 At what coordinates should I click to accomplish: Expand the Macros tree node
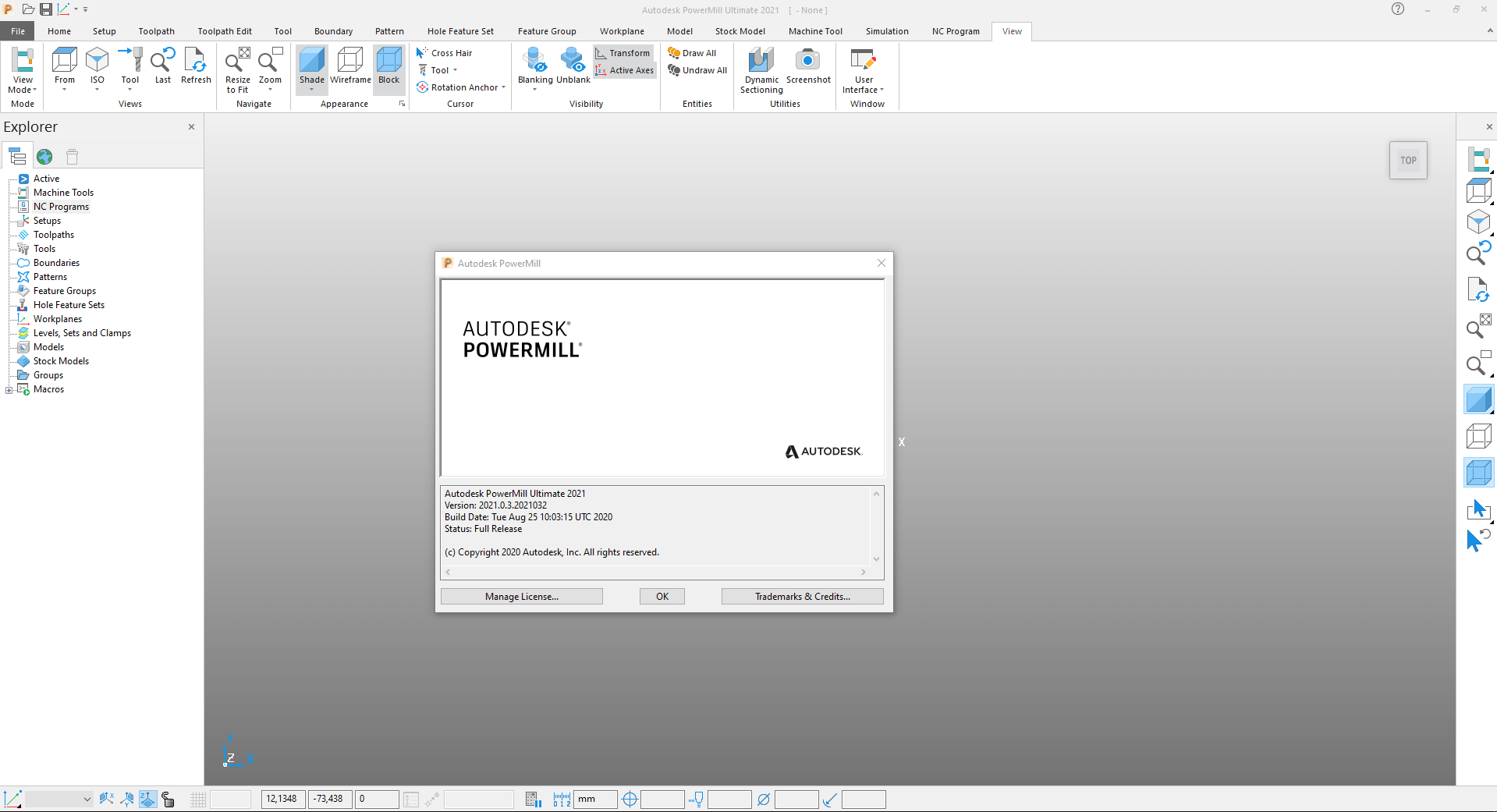pos(9,390)
